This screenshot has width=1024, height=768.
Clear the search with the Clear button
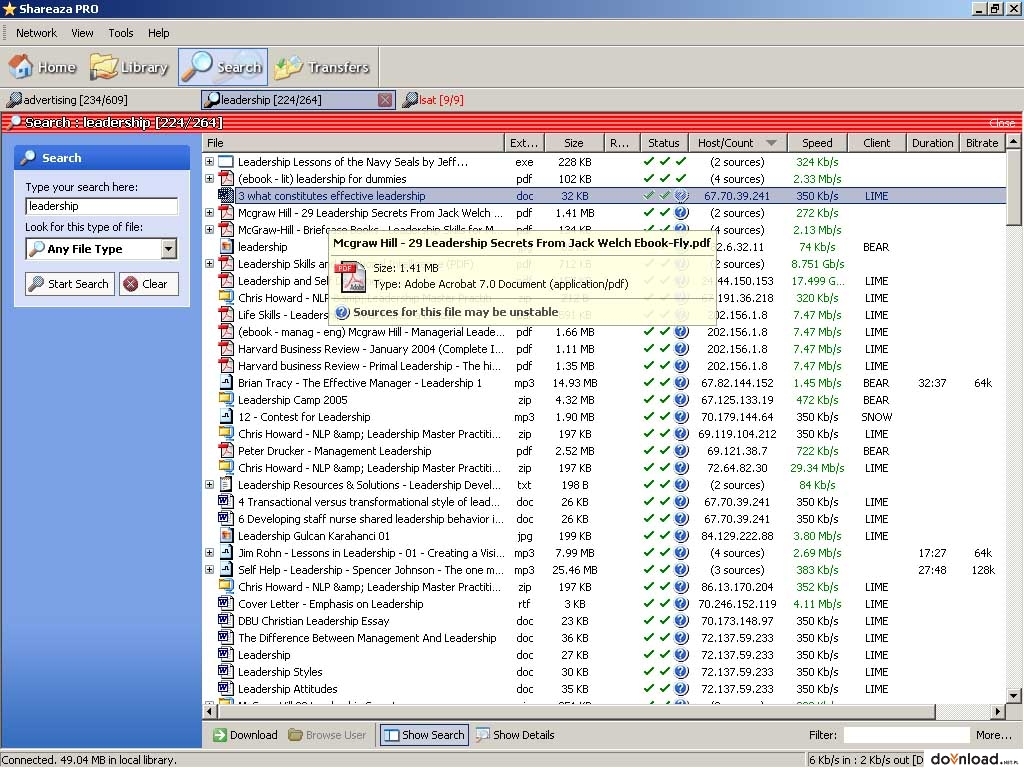tap(148, 284)
